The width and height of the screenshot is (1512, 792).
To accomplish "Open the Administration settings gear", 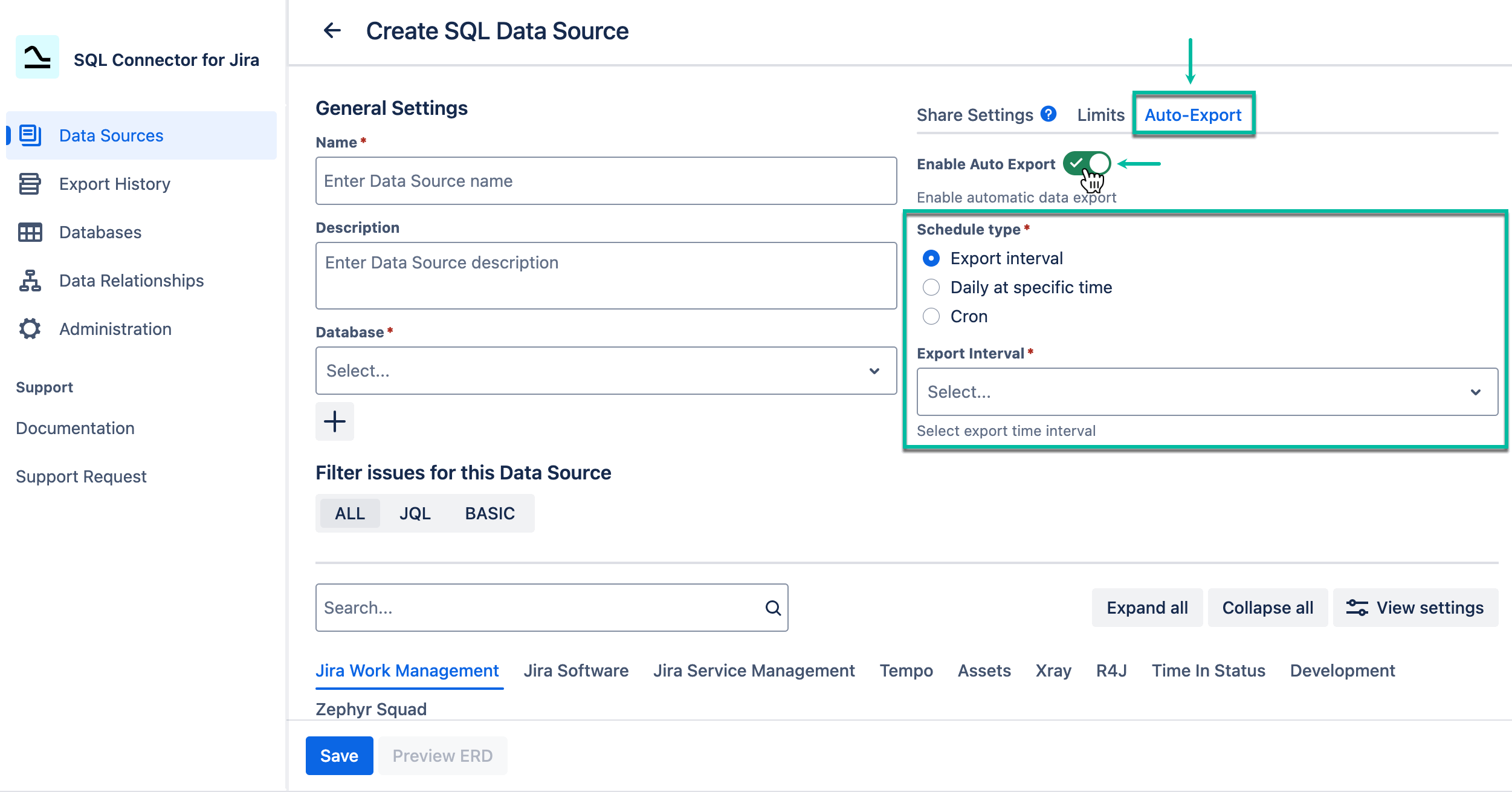I will coord(115,329).
